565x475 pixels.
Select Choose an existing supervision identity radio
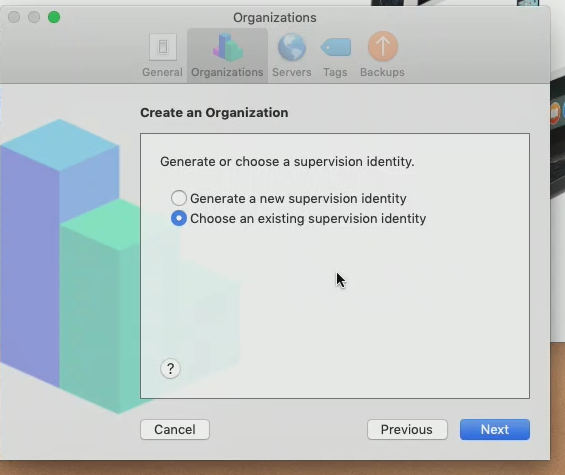tap(179, 218)
